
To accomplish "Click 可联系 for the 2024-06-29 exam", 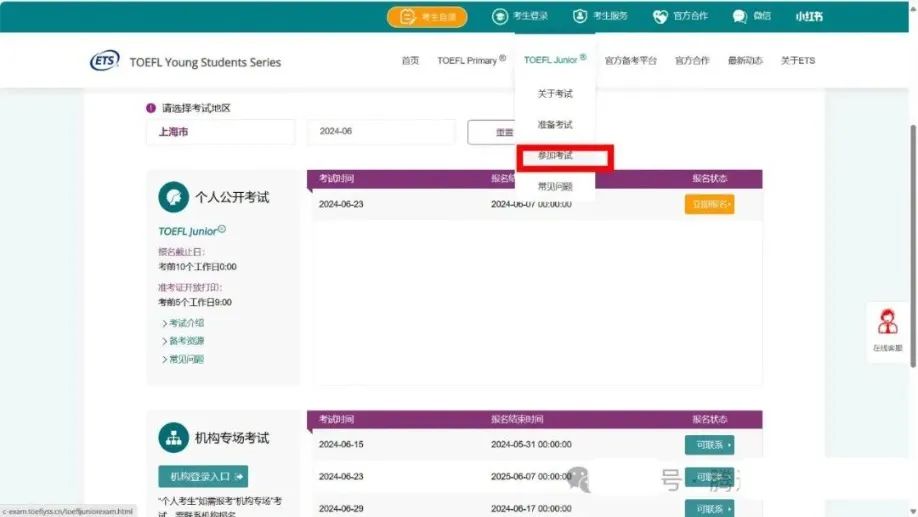I will click(x=709, y=509).
